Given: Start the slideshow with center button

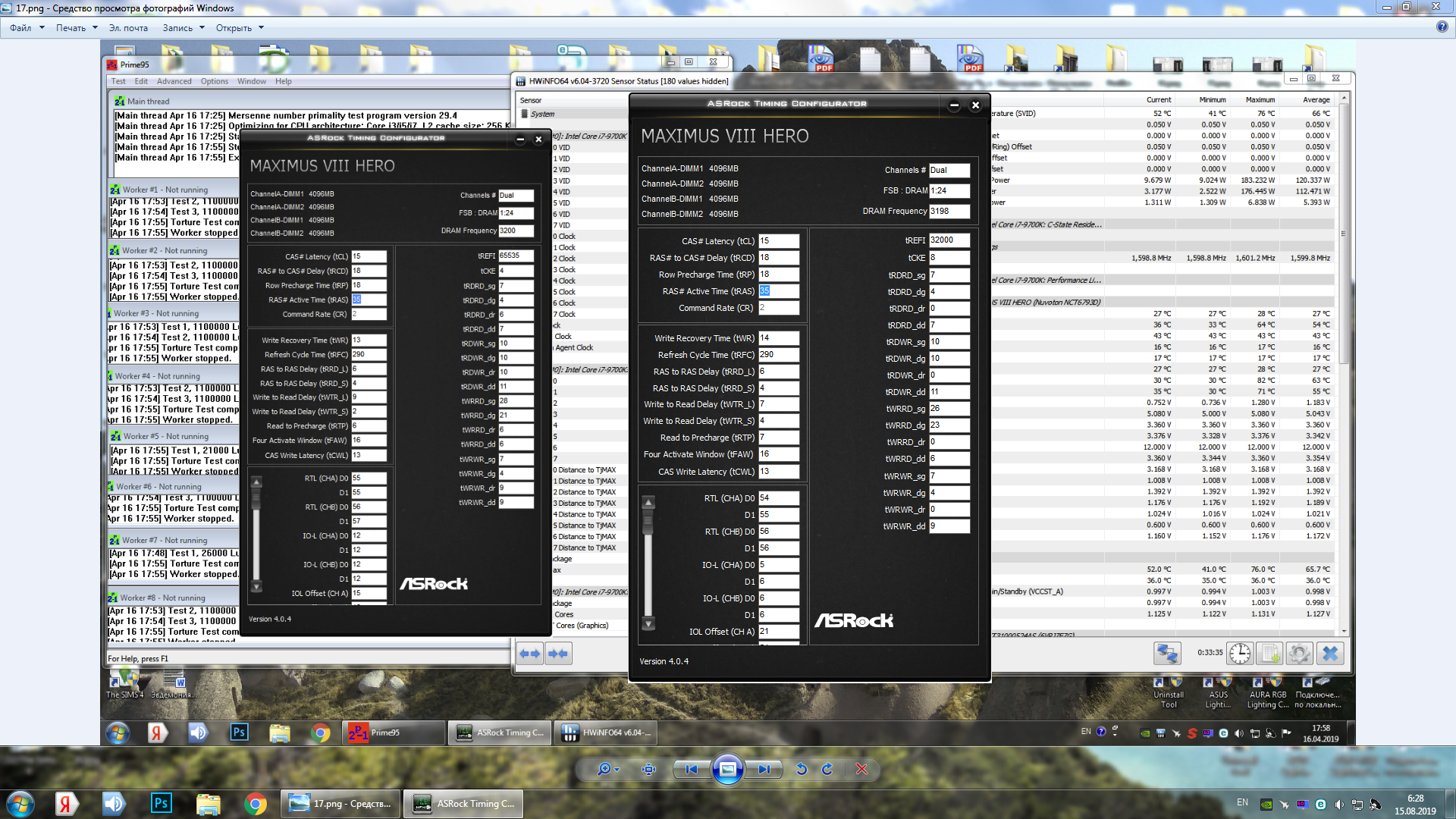Looking at the screenshot, I should (727, 769).
